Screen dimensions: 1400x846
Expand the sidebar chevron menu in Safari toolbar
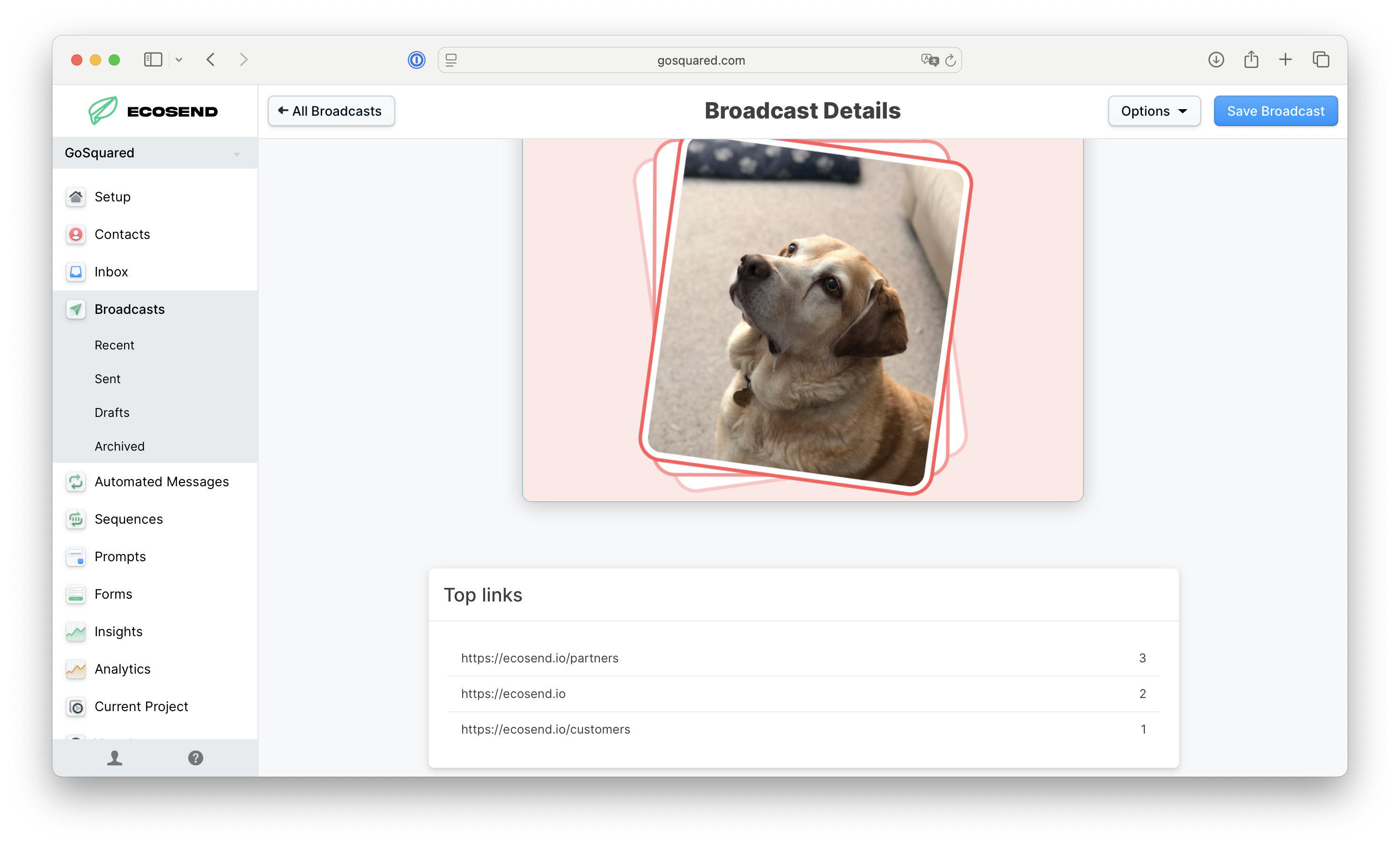coord(179,59)
